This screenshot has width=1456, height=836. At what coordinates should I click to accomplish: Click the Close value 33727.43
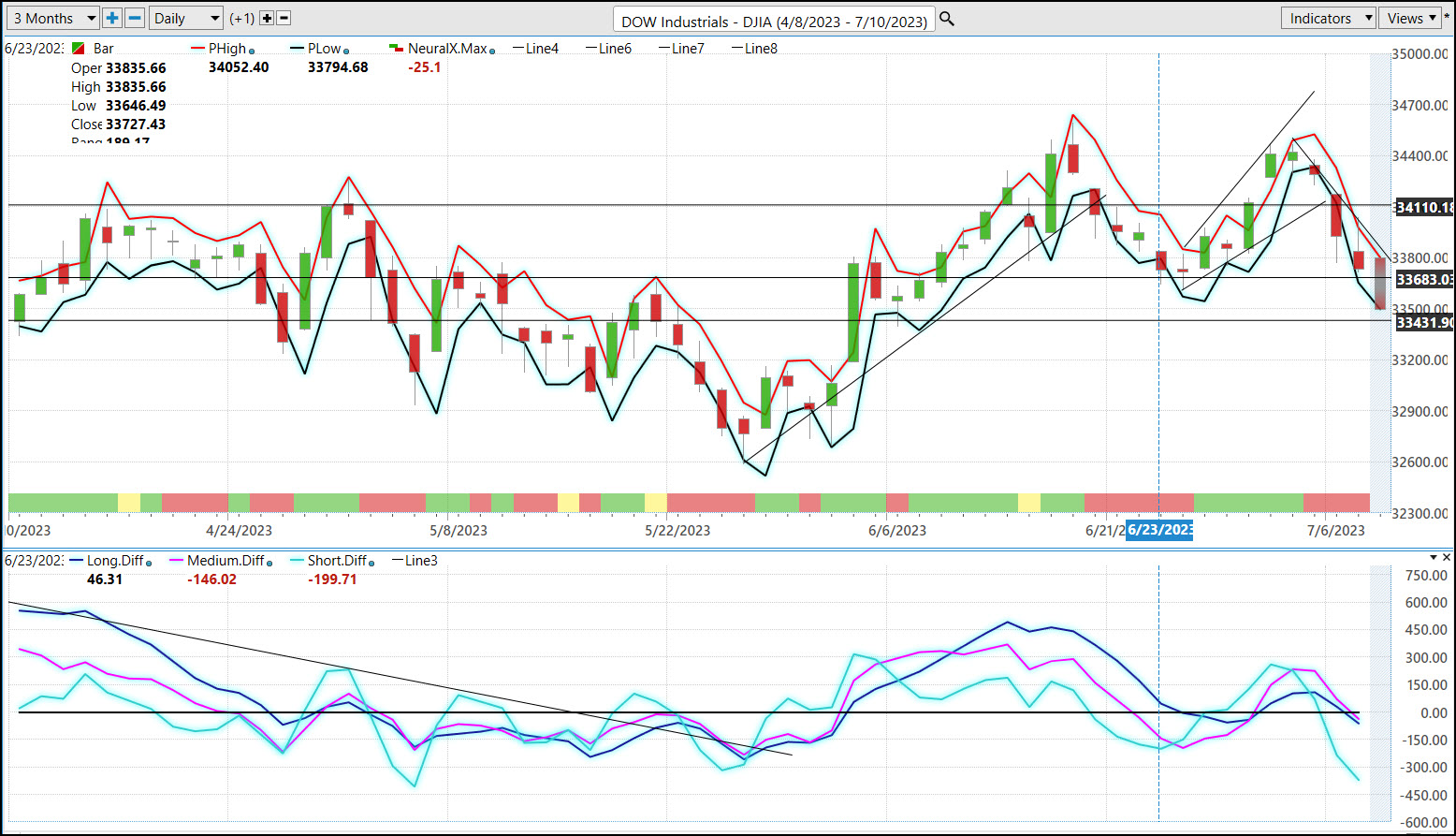tap(136, 125)
